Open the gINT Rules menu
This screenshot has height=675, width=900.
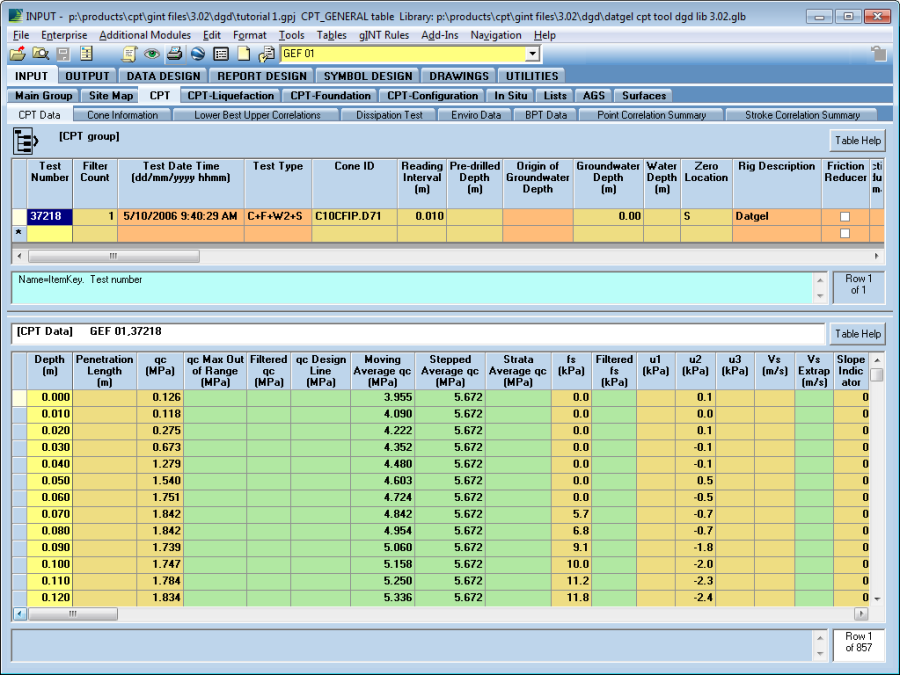[x=384, y=35]
